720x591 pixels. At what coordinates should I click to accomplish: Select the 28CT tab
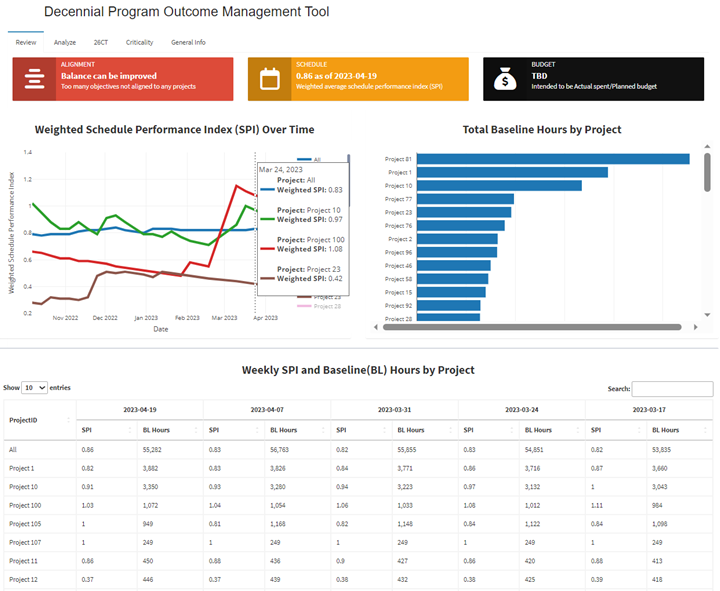click(x=101, y=42)
